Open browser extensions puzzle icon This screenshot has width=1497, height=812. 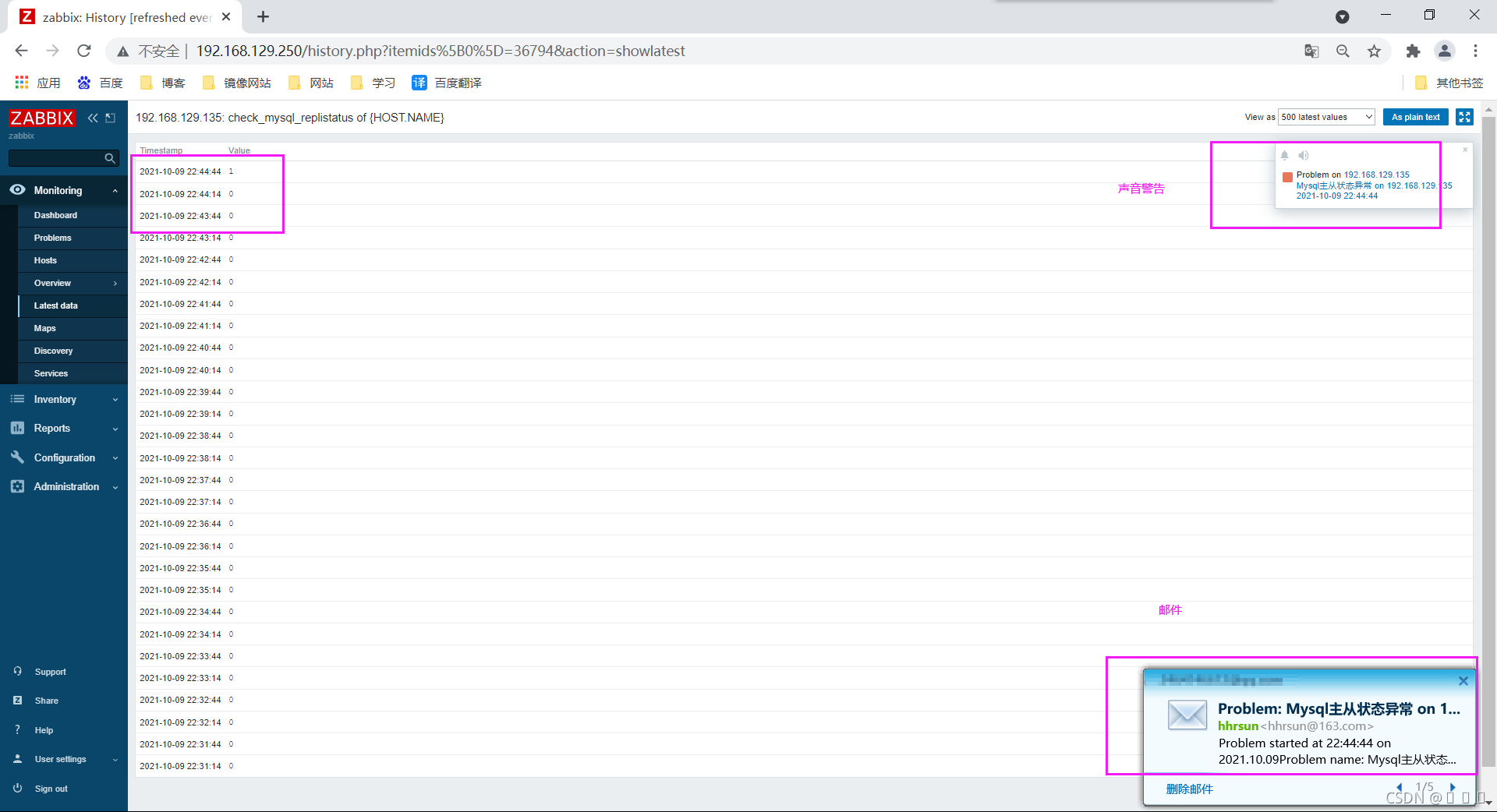(1413, 51)
